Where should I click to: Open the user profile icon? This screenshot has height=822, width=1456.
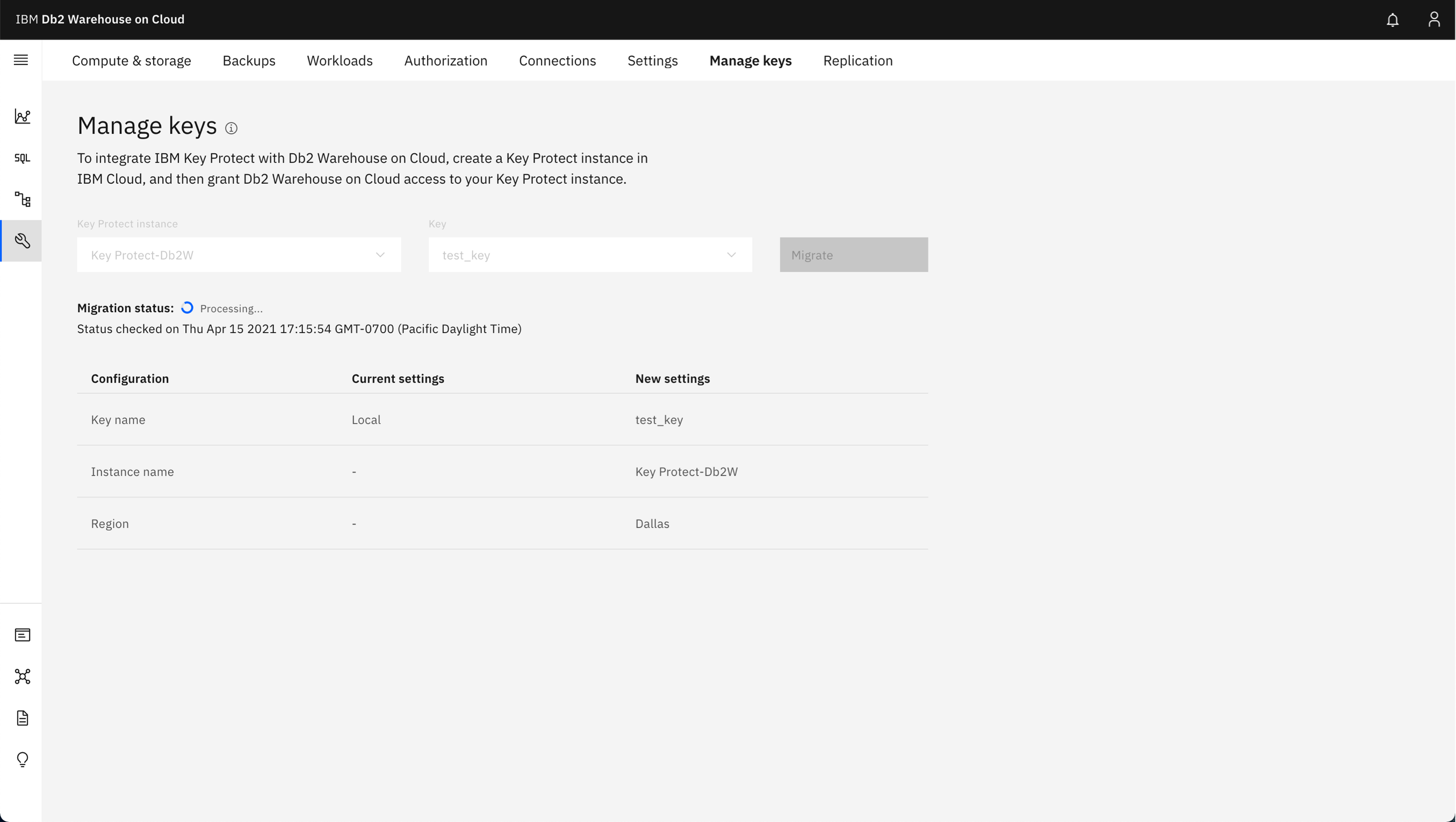[x=1434, y=20]
